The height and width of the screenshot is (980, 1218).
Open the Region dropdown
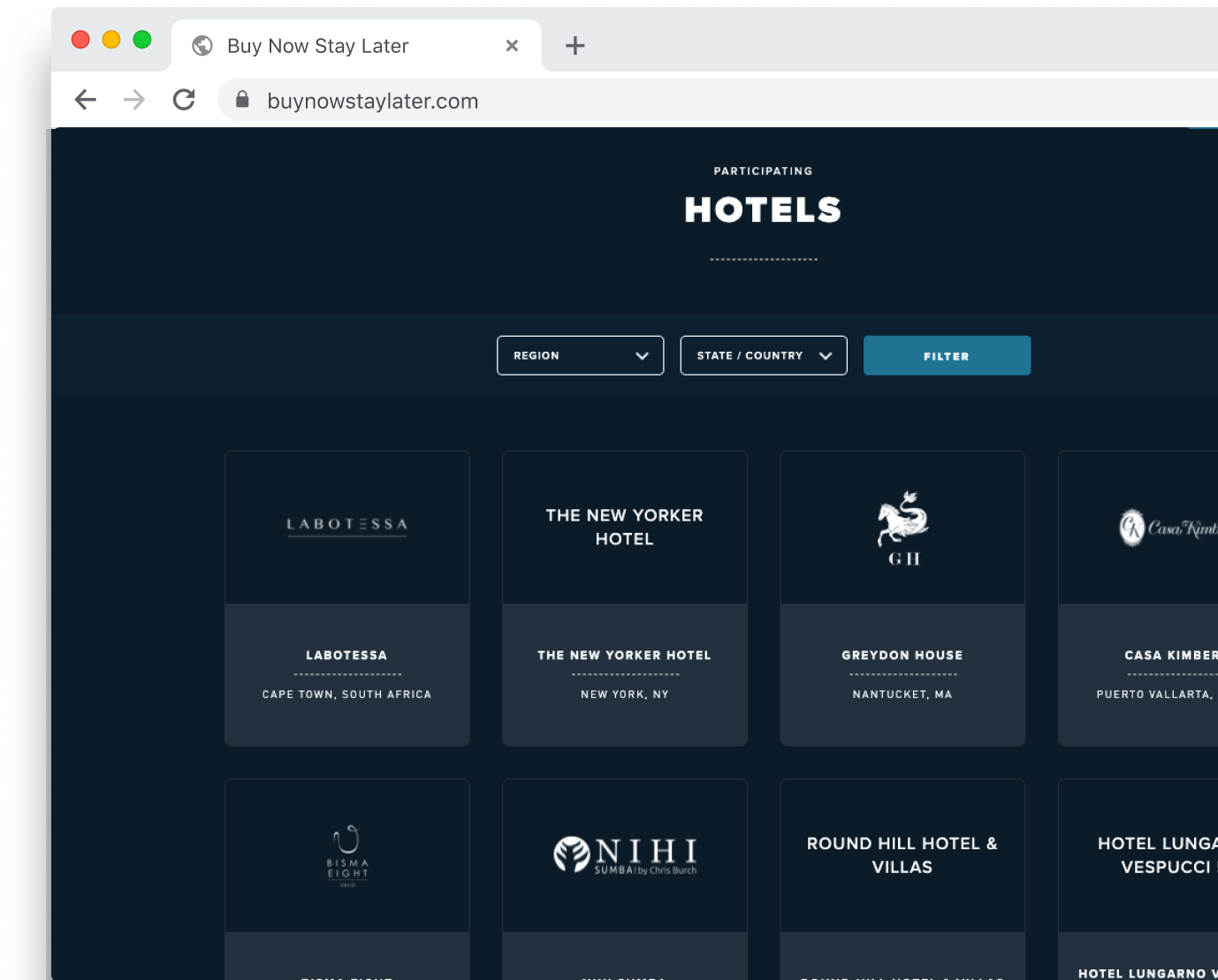coord(581,355)
